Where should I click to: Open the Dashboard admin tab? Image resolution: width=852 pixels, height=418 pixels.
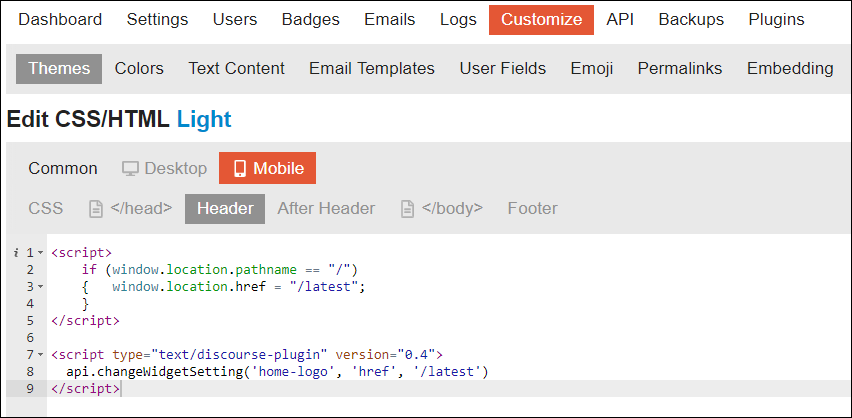60,20
